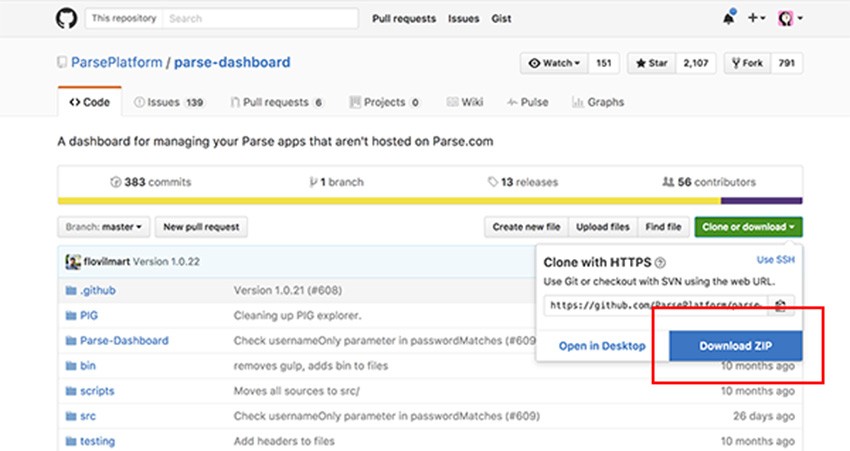Open the plus create-new menu
The image size is (850, 451).
coord(756,18)
